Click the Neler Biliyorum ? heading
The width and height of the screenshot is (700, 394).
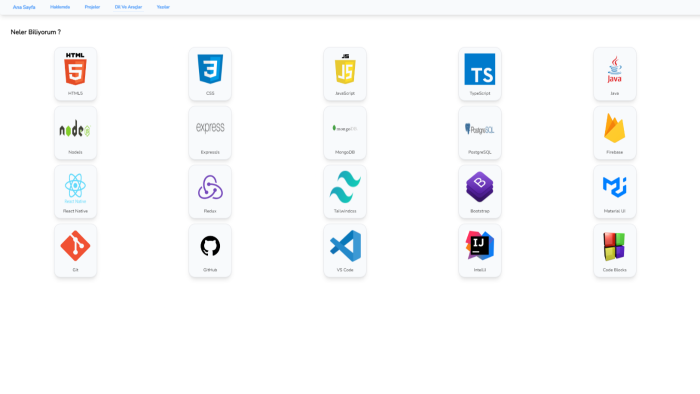tap(36, 32)
